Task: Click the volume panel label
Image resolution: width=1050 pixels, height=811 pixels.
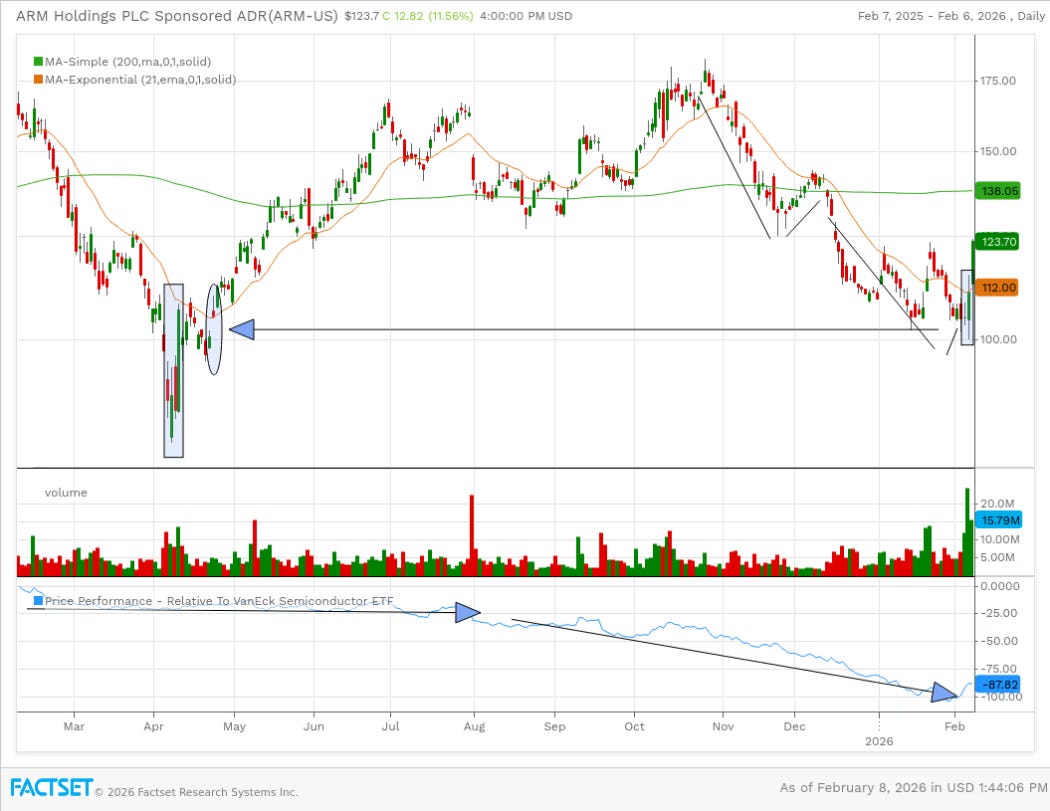Action: (x=66, y=493)
